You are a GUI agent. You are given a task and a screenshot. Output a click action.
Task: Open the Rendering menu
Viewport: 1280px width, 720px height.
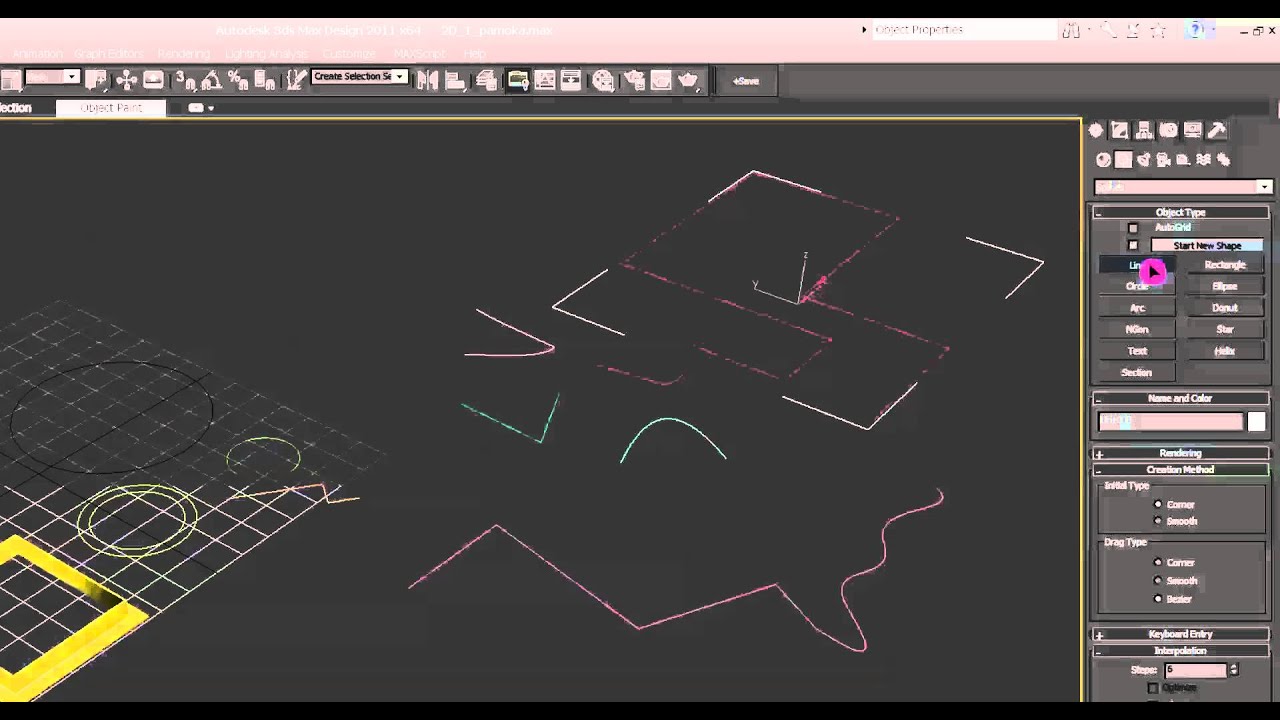click(x=184, y=53)
